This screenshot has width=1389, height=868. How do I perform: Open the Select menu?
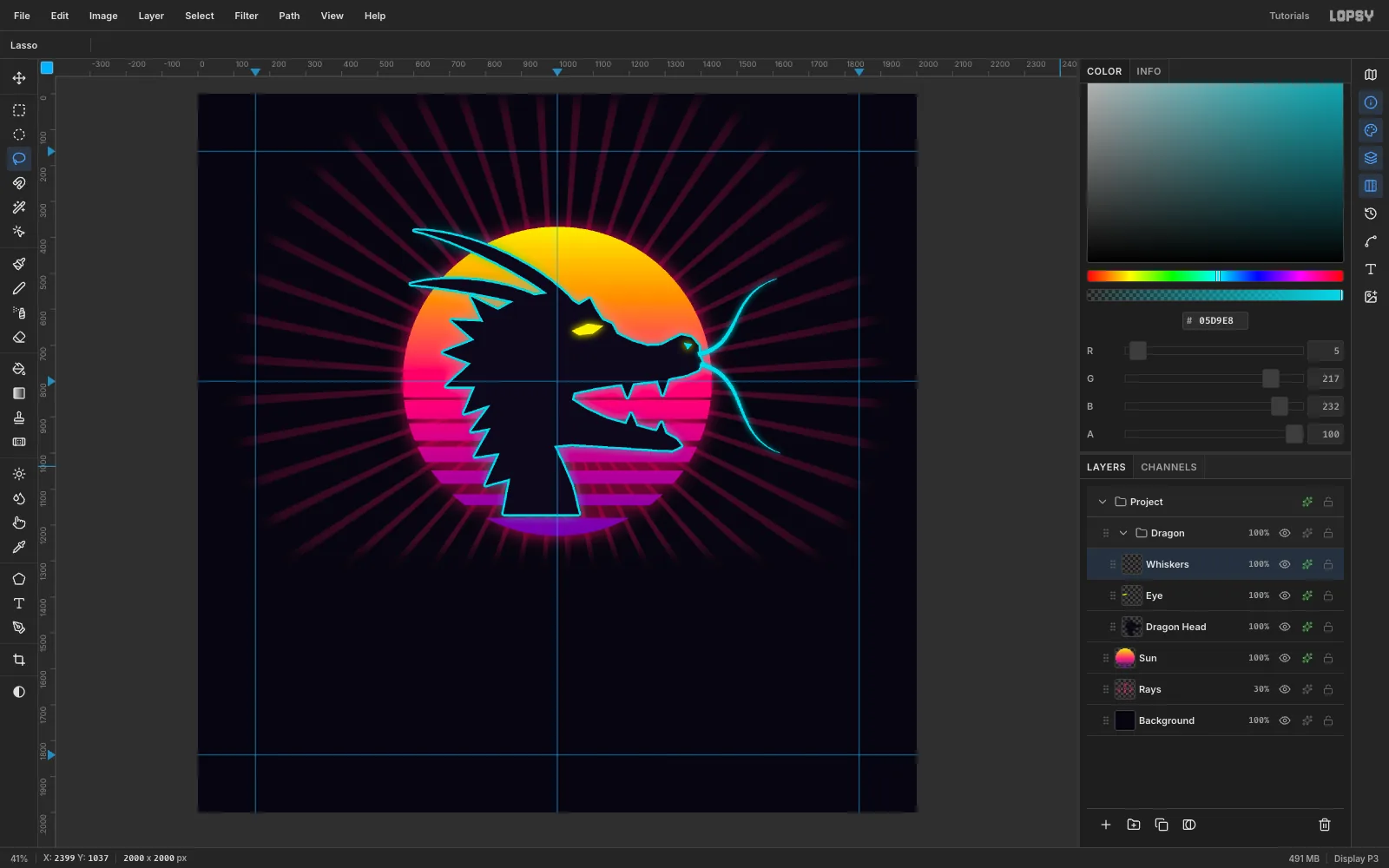200,16
